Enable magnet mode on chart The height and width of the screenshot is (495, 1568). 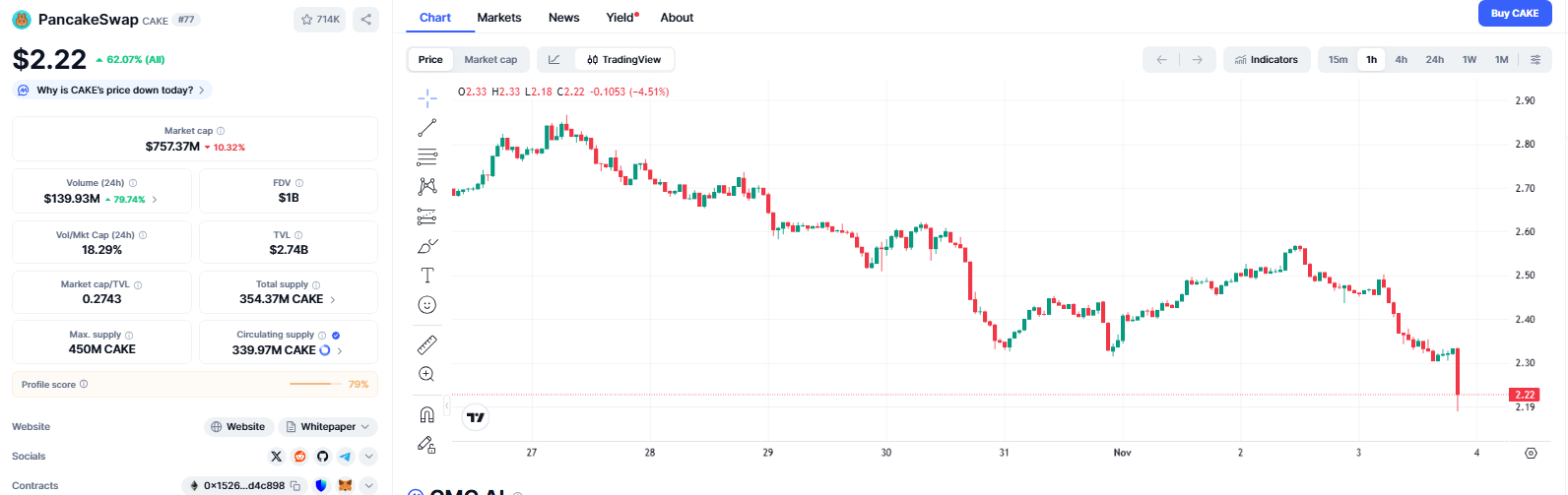426,414
